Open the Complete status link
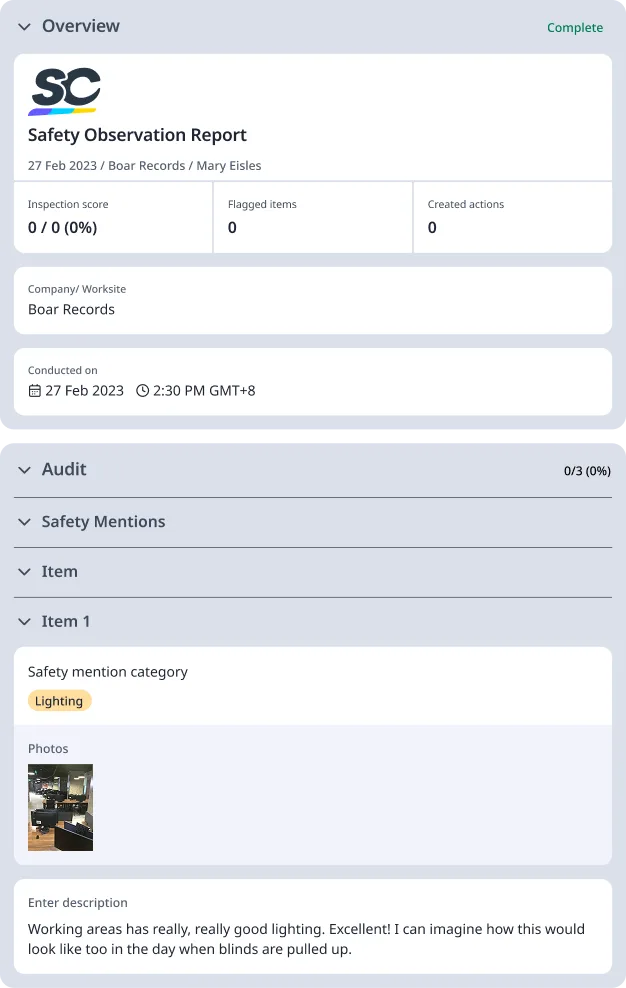Screen dimensions: 626x988 575,28
